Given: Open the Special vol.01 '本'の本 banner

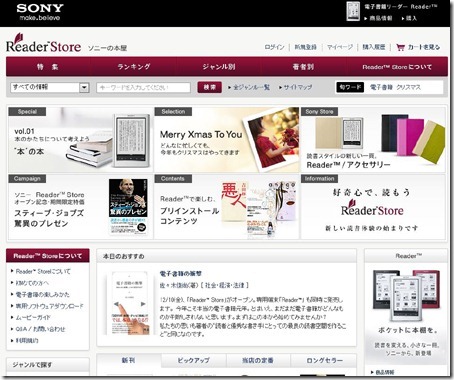Looking at the screenshot, I should click(80, 139).
